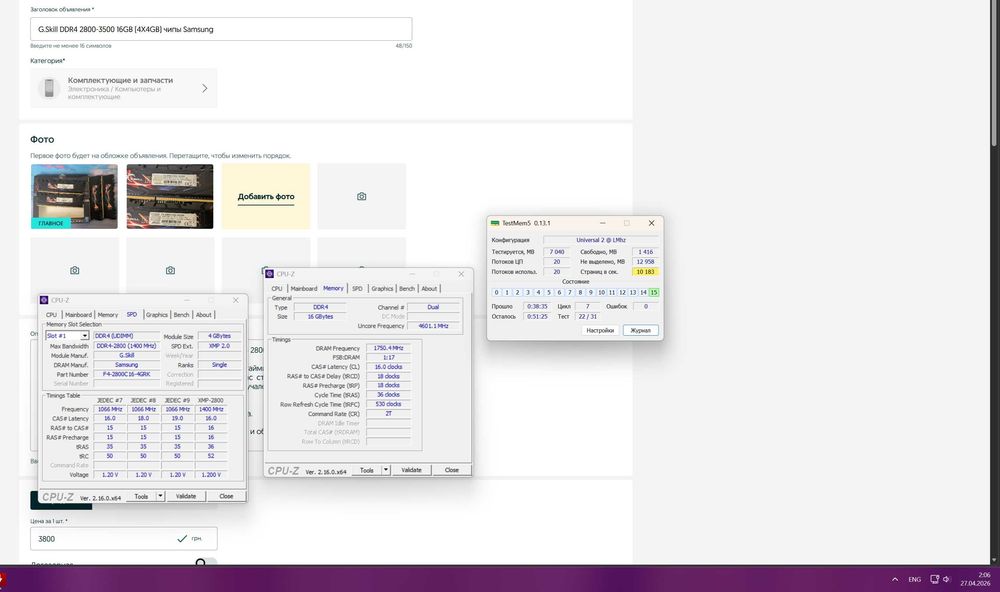Open the Tools dropdown arrow in the SPD window

tap(160, 496)
